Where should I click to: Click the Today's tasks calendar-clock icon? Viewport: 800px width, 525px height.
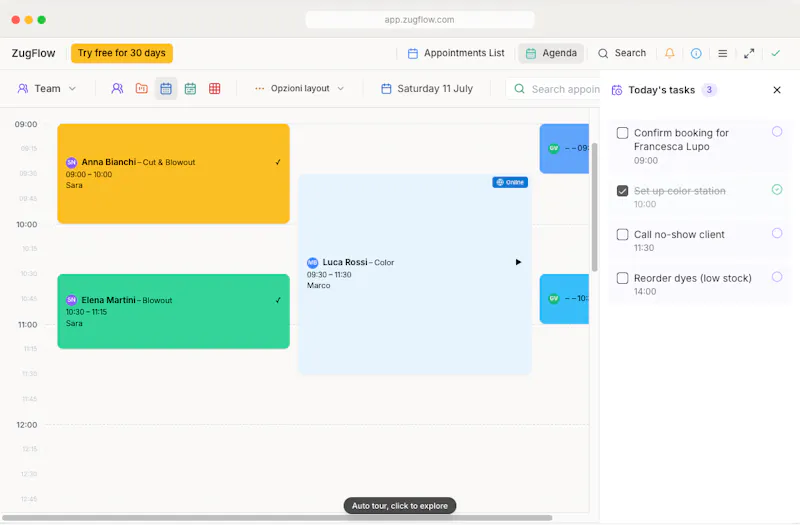click(x=617, y=90)
